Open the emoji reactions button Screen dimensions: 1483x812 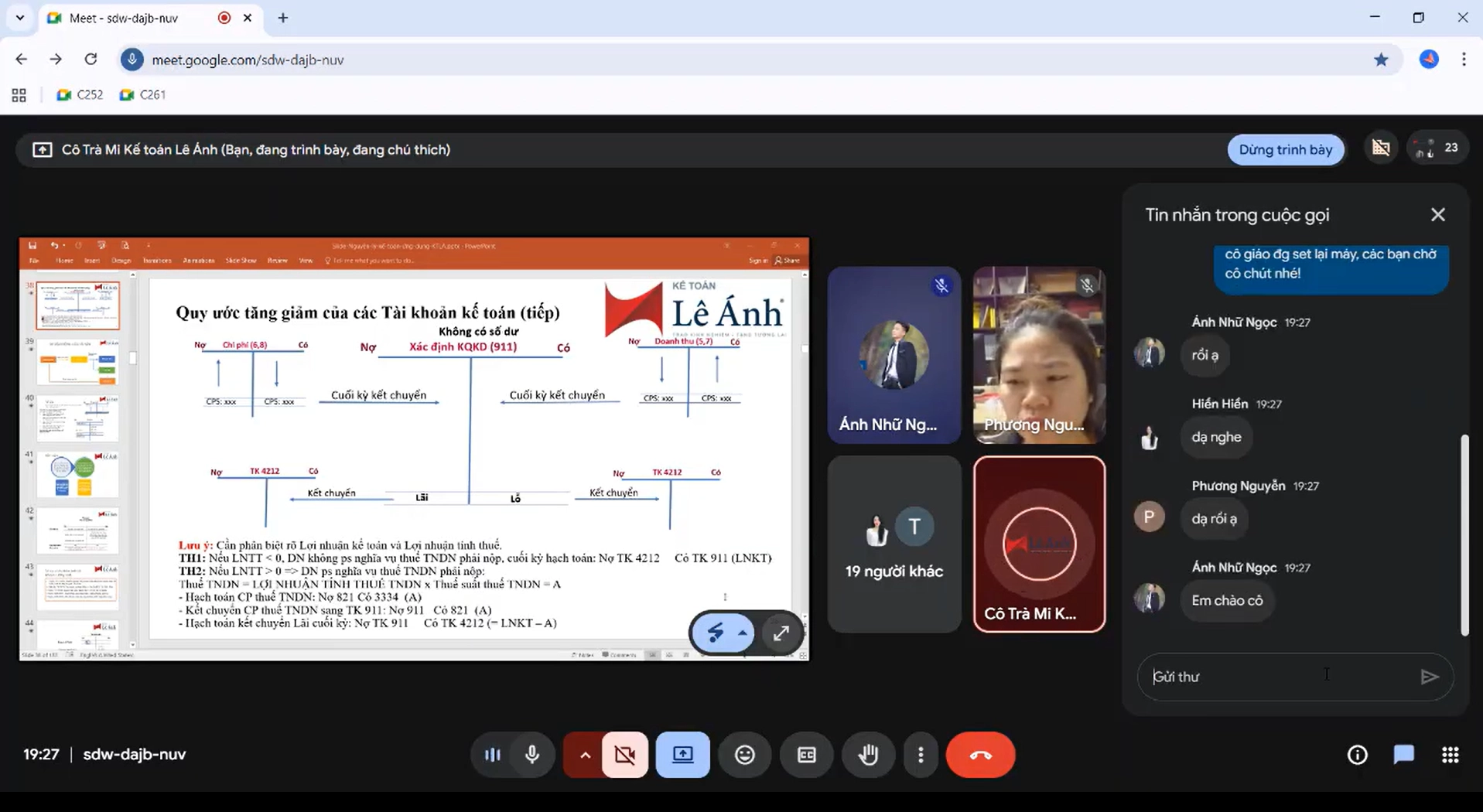coord(745,755)
